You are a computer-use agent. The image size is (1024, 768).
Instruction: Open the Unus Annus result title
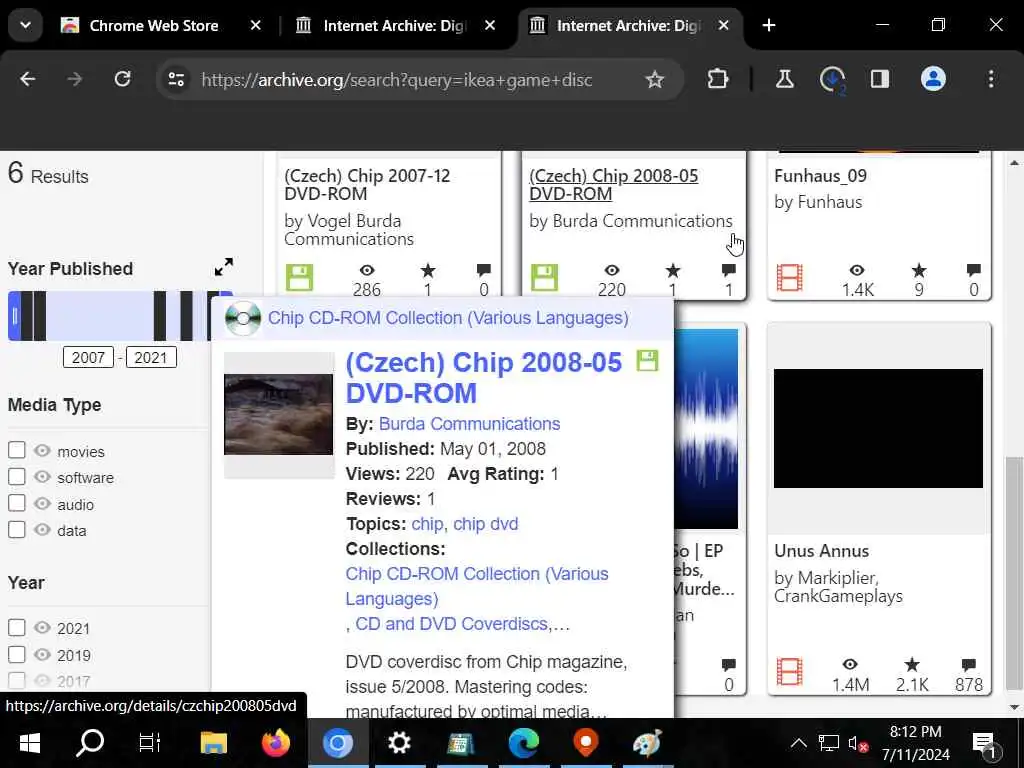pos(822,551)
